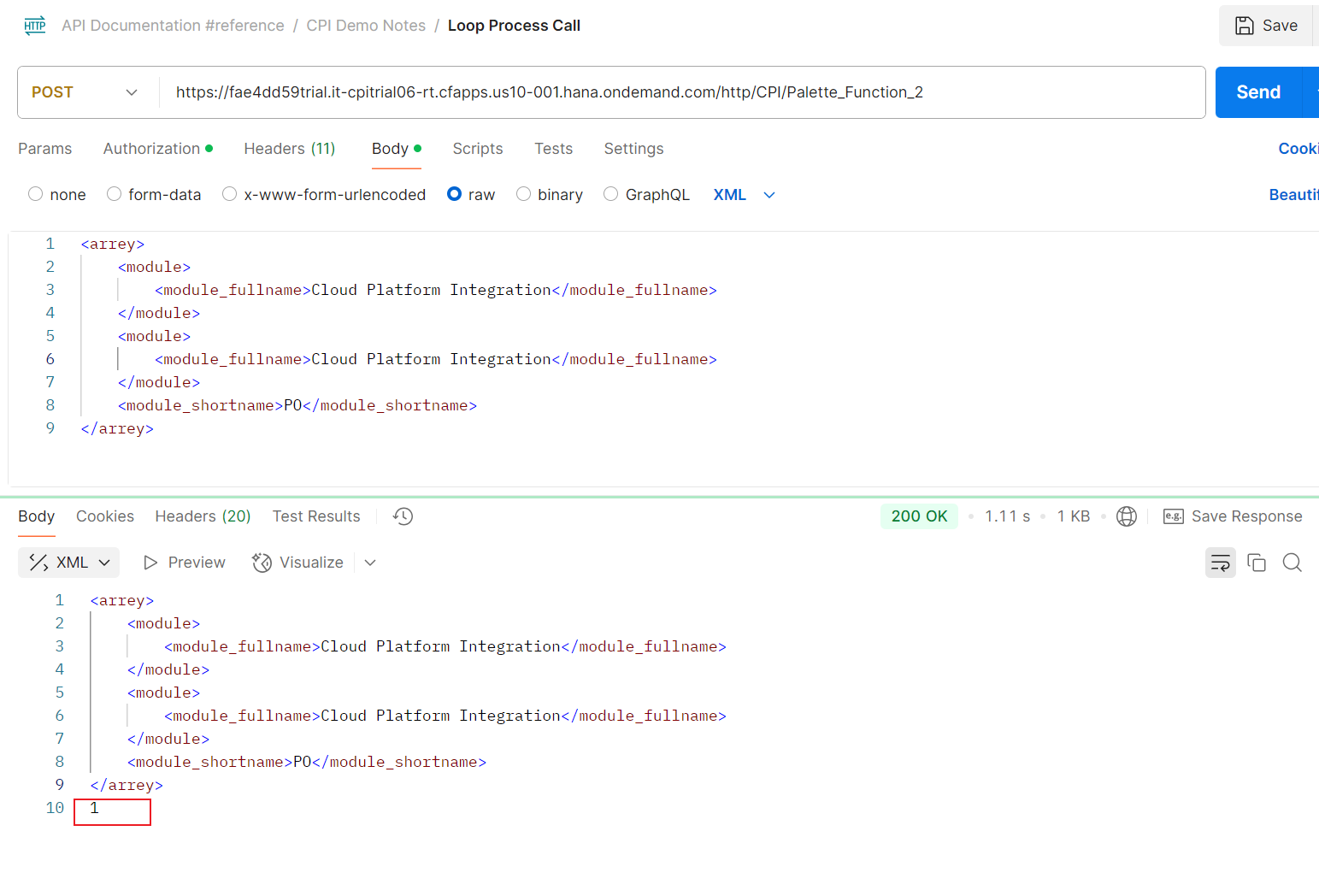The image size is (1319, 896).
Task: Choose the GraphQL body type radio
Action: click(610, 194)
